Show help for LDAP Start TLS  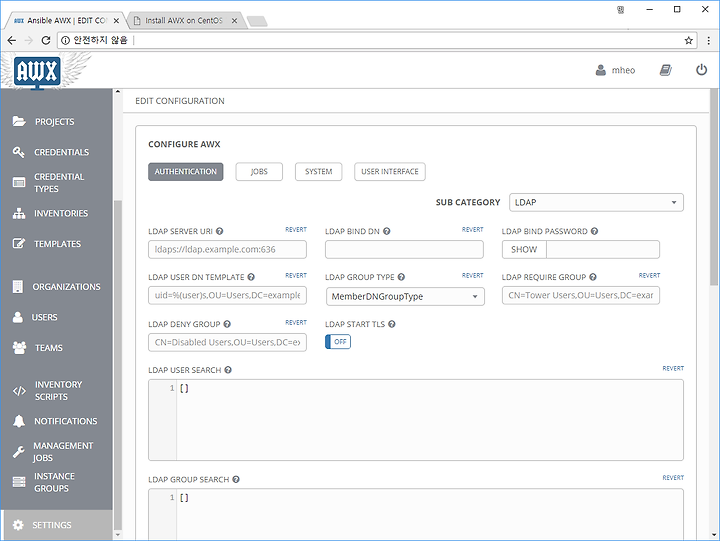pyautogui.click(x=391, y=324)
